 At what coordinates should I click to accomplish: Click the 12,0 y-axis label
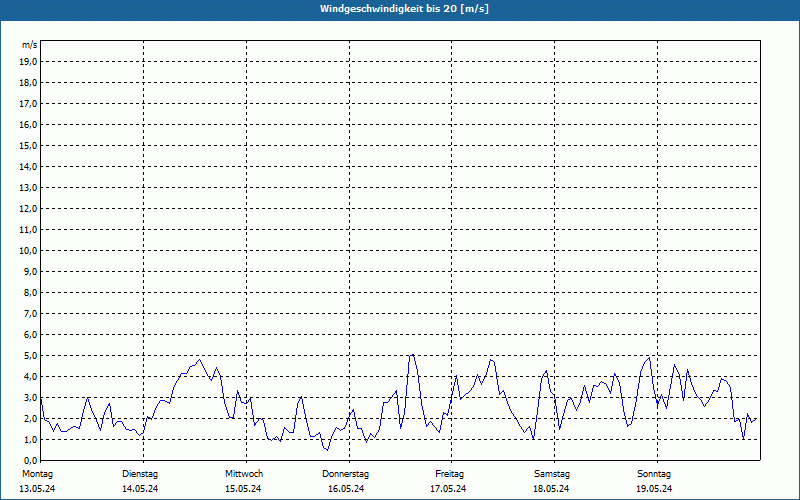(29, 209)
